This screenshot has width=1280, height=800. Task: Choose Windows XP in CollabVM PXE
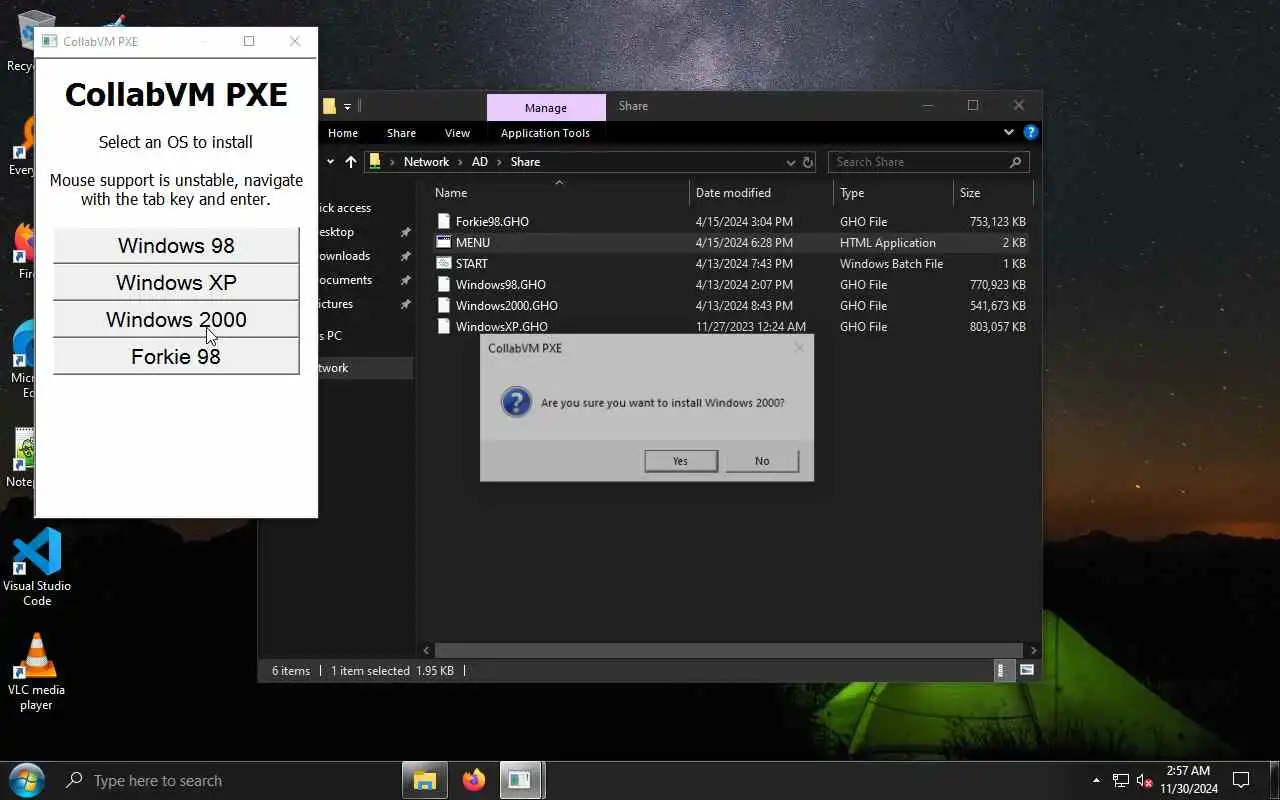pos(176,283)
